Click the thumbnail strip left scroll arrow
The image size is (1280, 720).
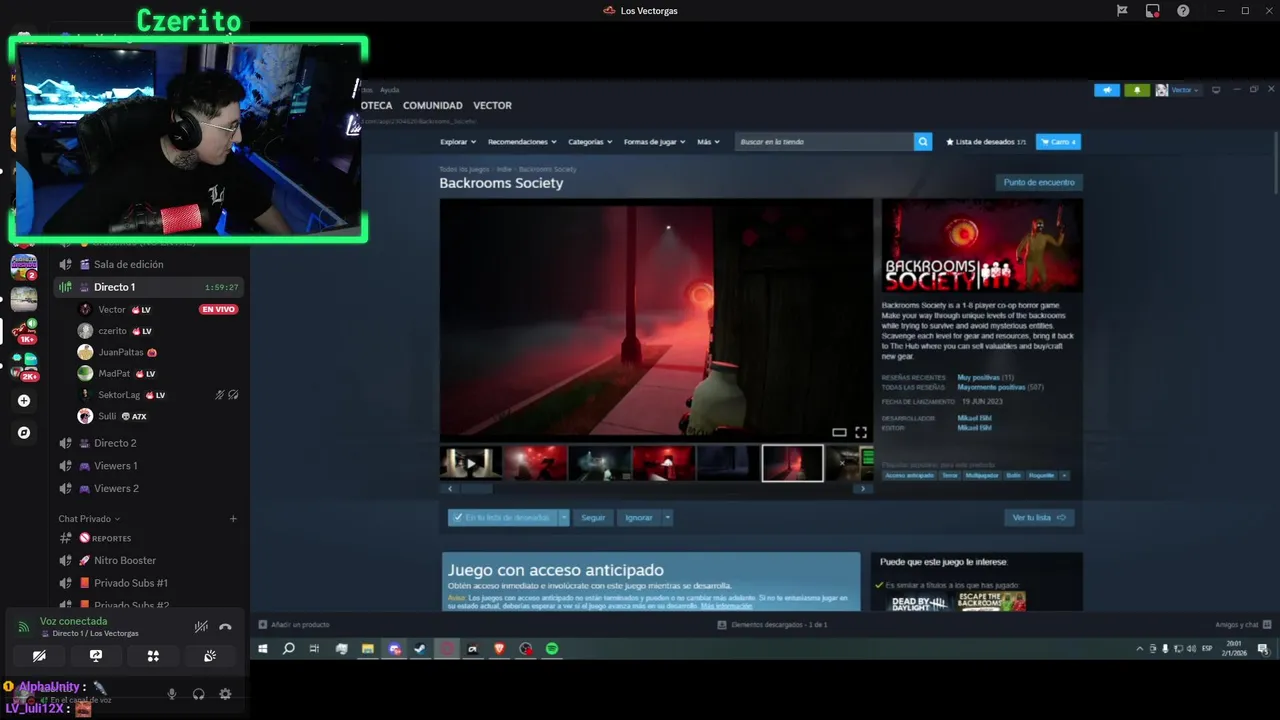coord(449,489)
